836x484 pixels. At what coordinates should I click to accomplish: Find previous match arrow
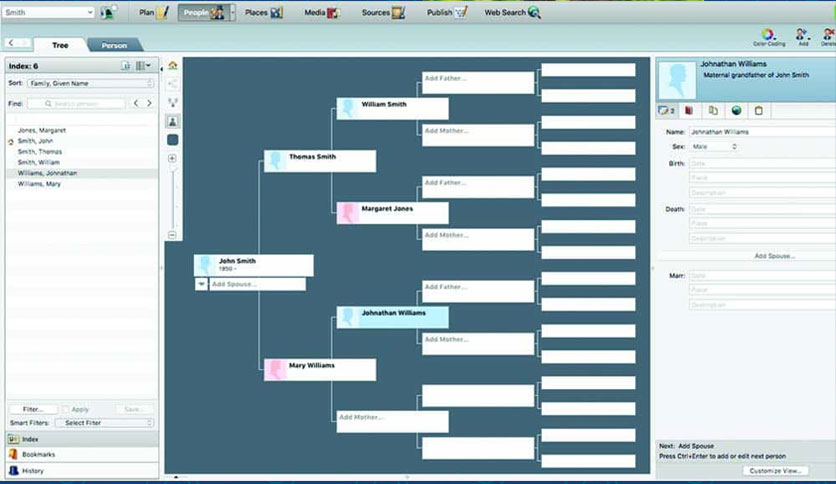136,103
